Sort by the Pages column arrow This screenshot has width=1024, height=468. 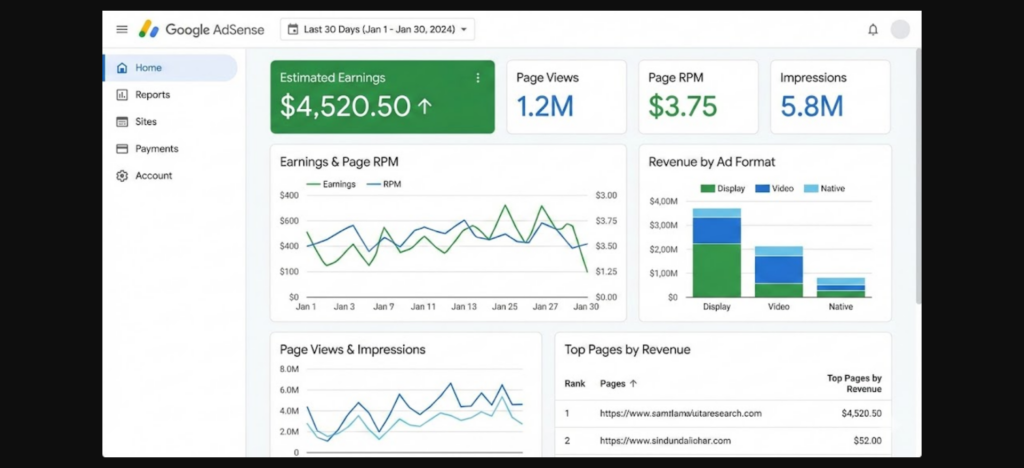[633, 384]
